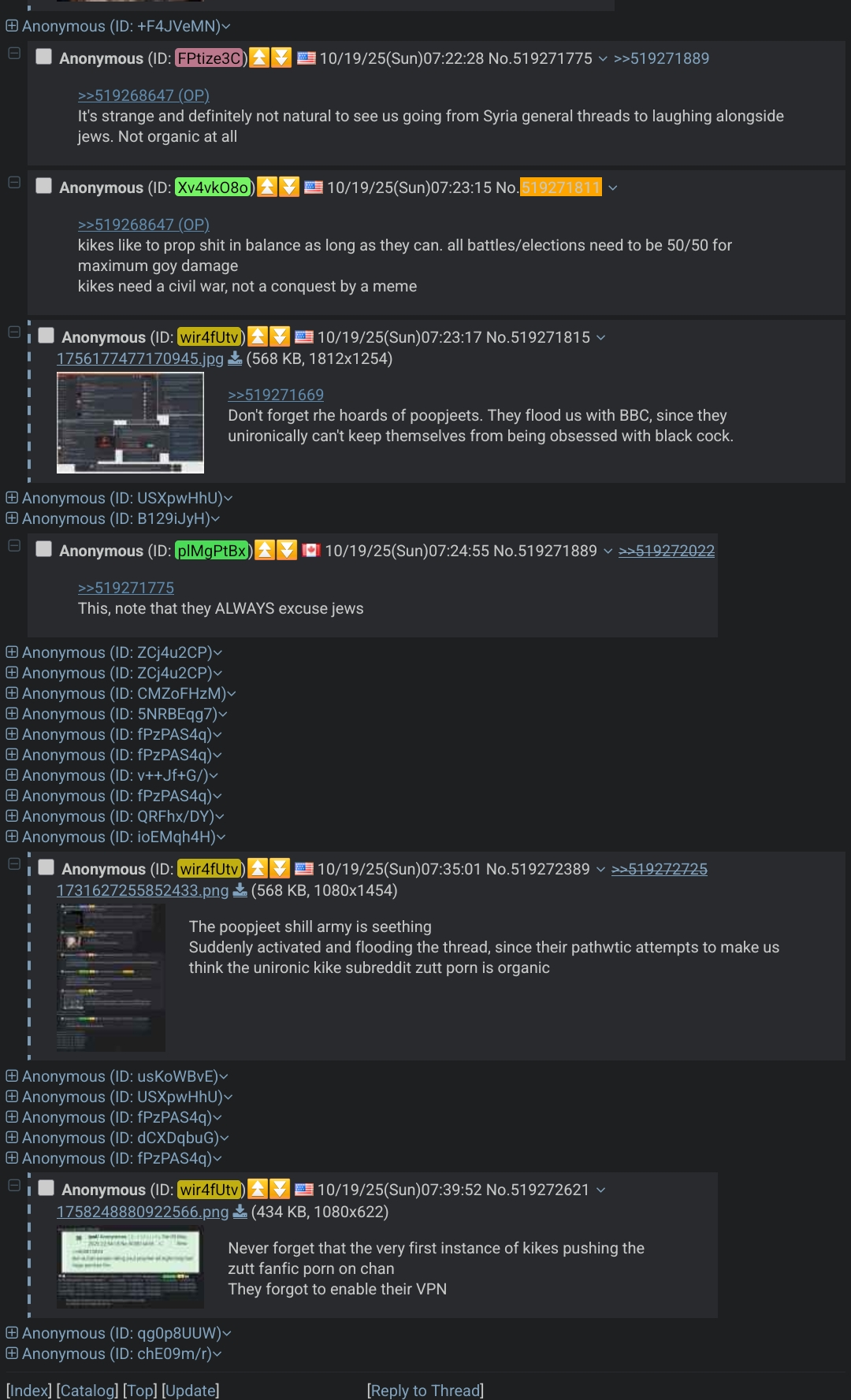The height and width of the screenshot is (1400, 851).
Task: Click the US flag icon on post 519272389
Action: (x=304, y=868)
